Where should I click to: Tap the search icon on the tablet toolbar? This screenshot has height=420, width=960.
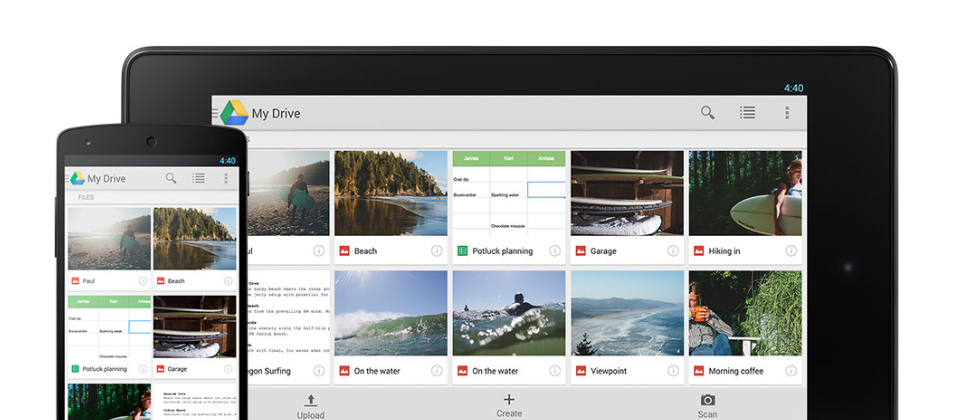[708, 113]
